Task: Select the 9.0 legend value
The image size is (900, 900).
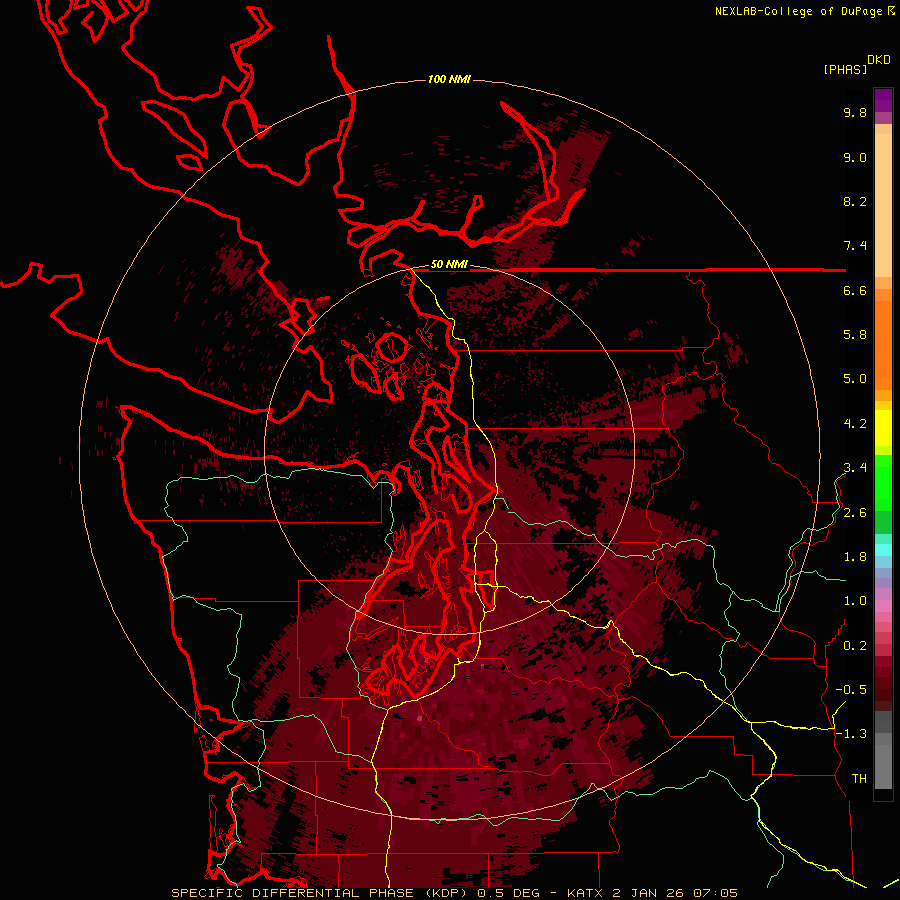Action: point(855,157)
